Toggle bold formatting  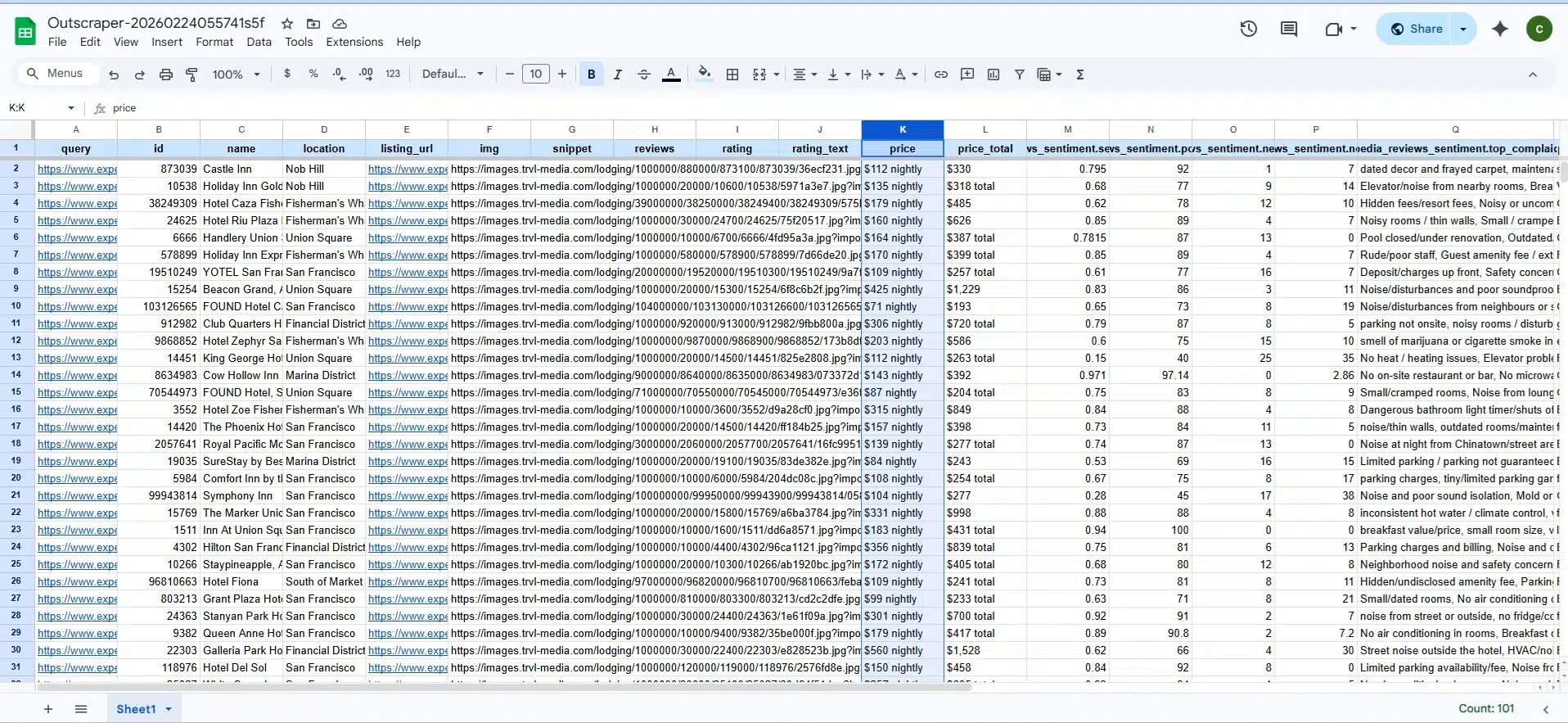click(591, 75)
